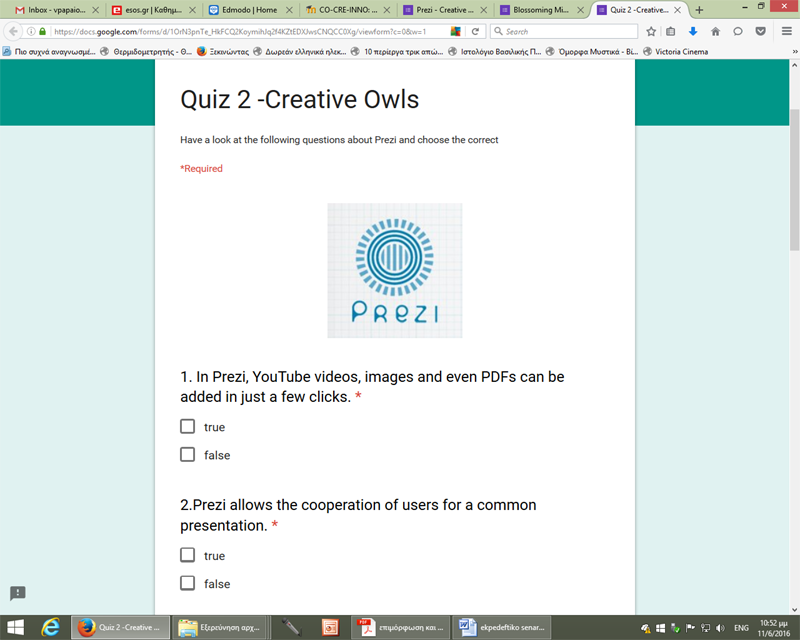
Task: Open the downloads arrow icon
Action: click(x=693, y=31)
